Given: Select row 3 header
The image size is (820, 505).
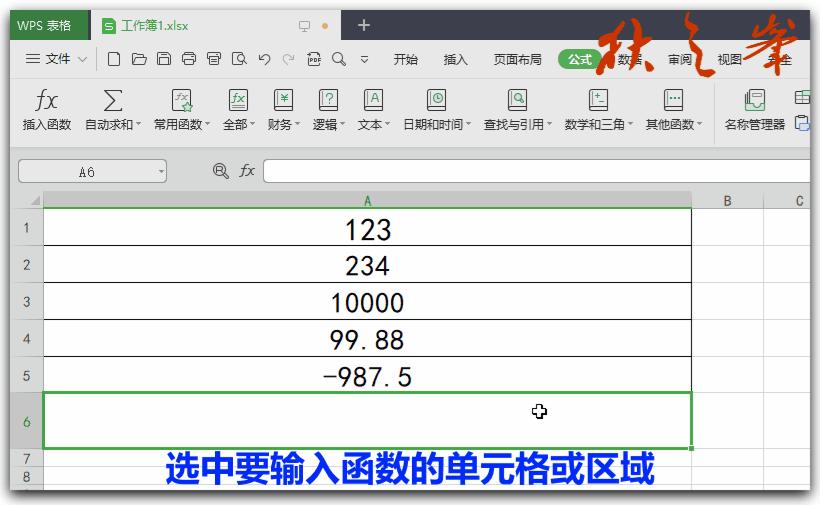Looking at the screenshot, I should click(x=27, y=302).
